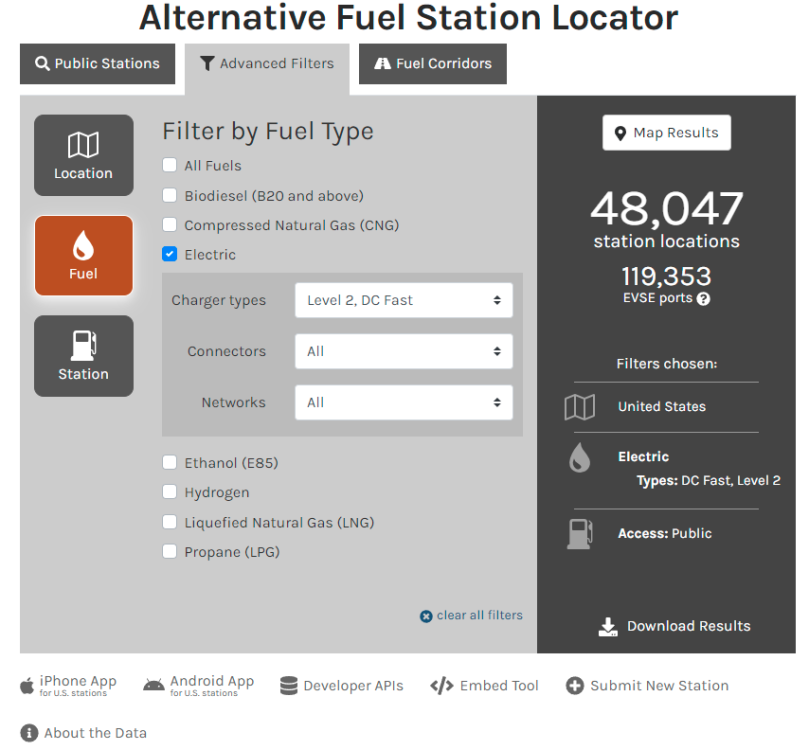Open the Submit New Station link

click(647, 685)
